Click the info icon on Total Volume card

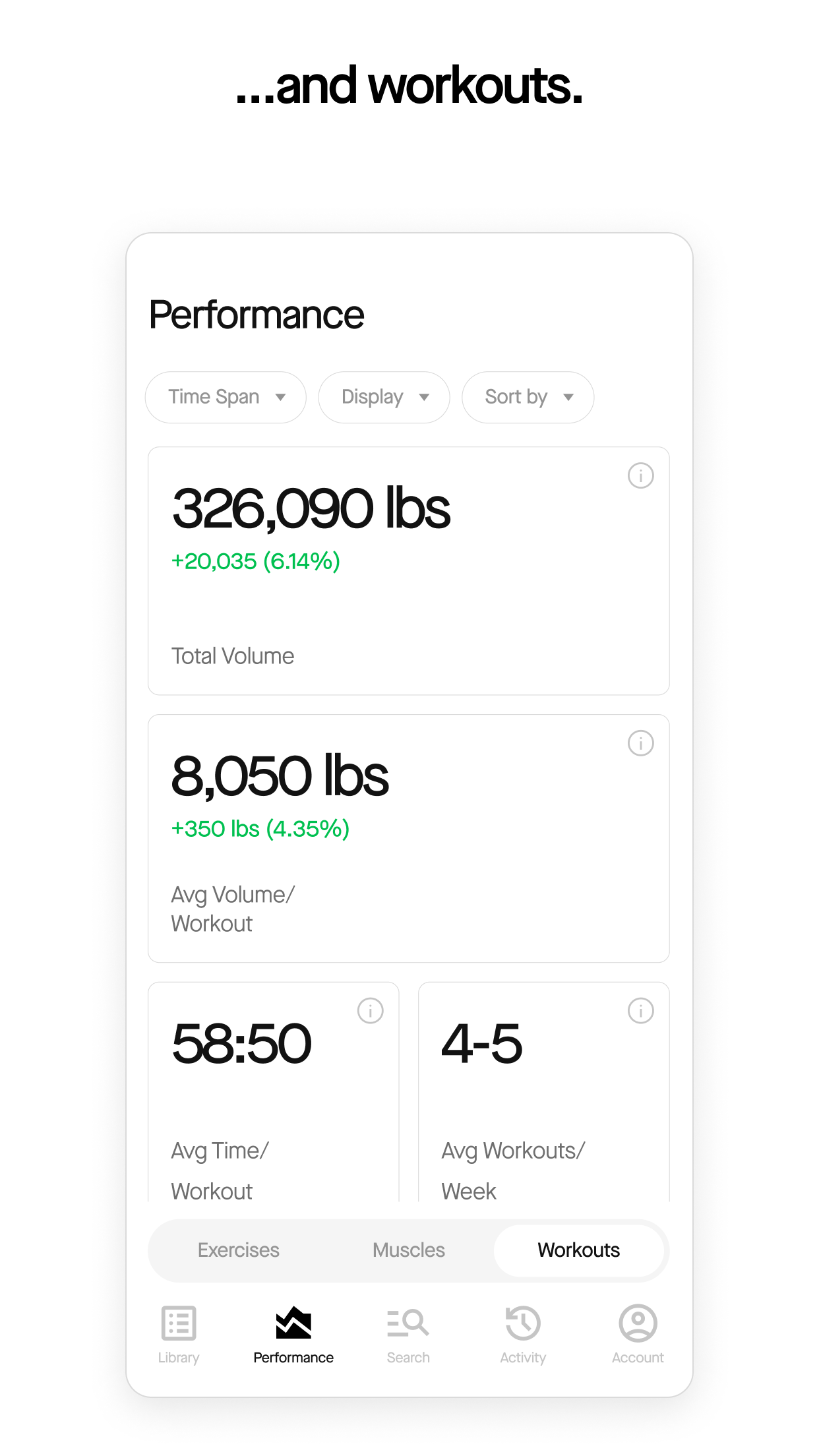click(640, 476)
